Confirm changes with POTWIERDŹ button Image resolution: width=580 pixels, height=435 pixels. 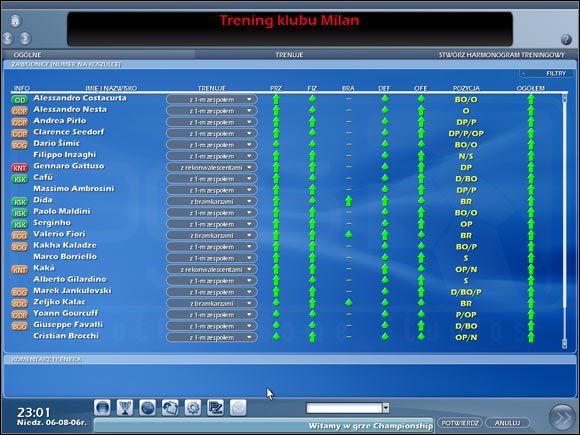pyautogui.click(x=460, y=423)
